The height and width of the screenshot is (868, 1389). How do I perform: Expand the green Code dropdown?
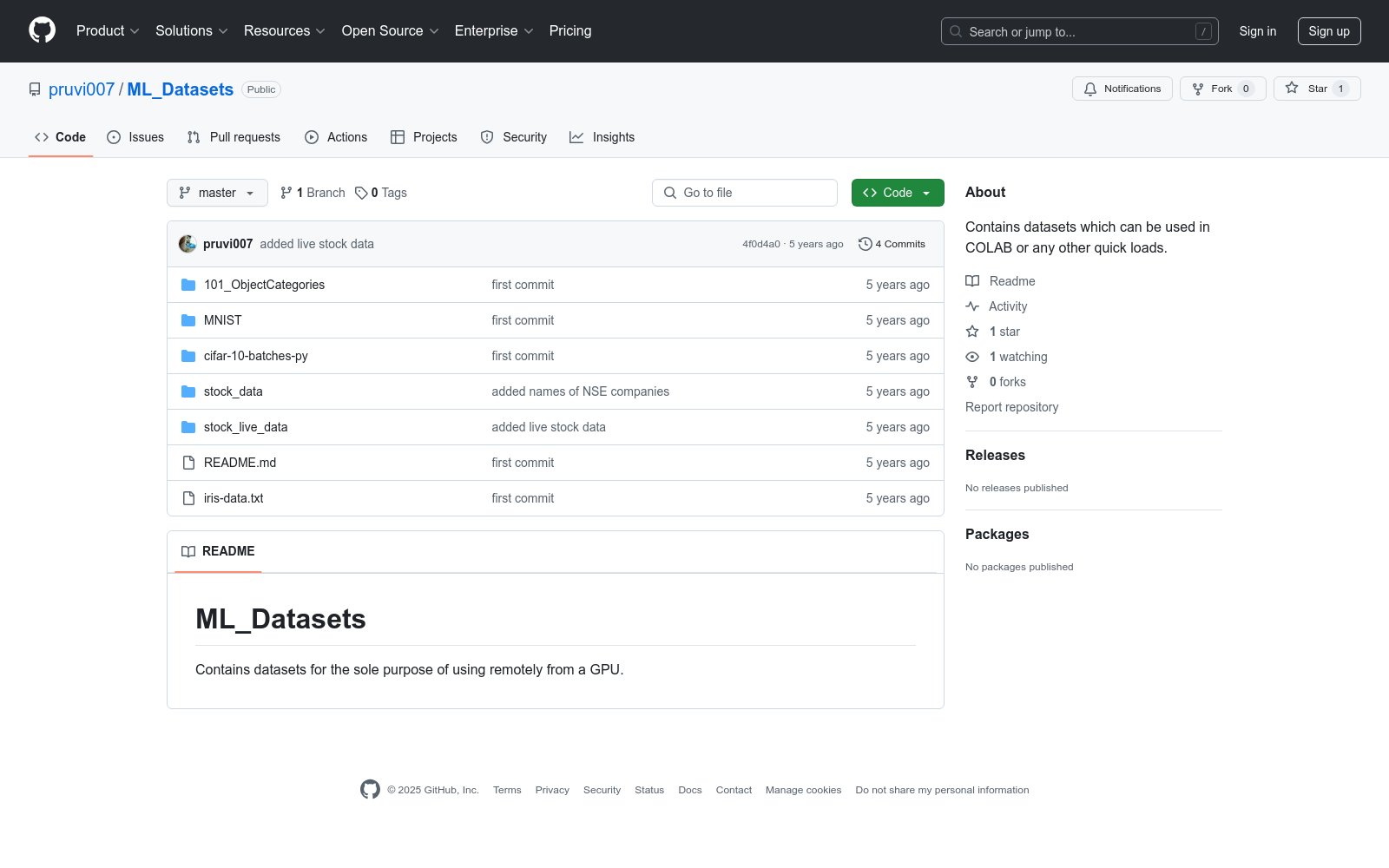point(898,193)
